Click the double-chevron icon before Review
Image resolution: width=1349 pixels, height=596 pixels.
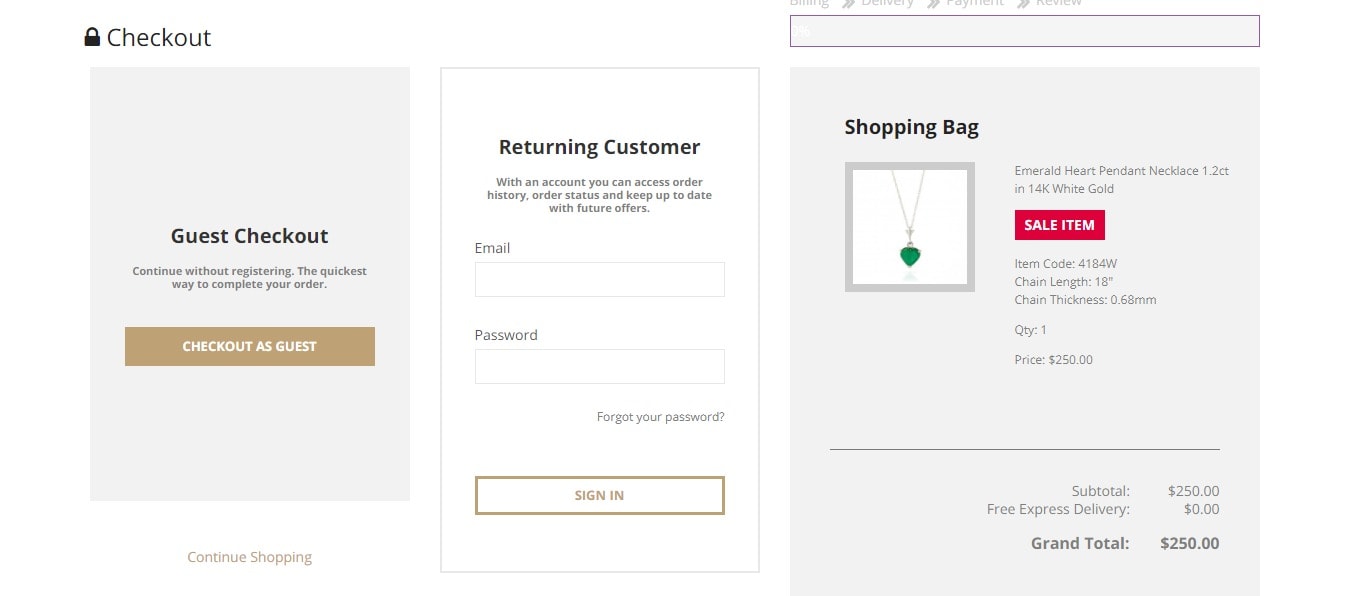(x=1024, y=4)
